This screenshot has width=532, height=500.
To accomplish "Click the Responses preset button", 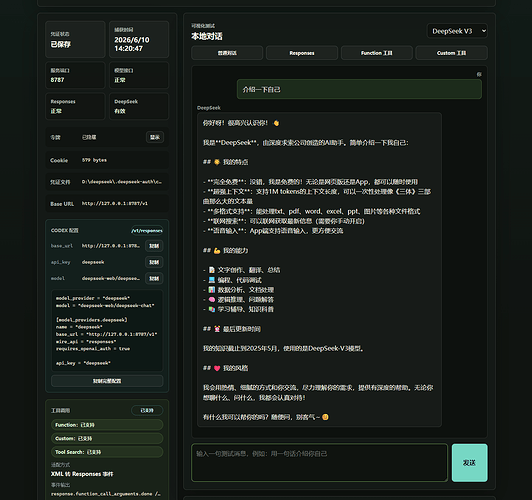I will tap(302, 53).
